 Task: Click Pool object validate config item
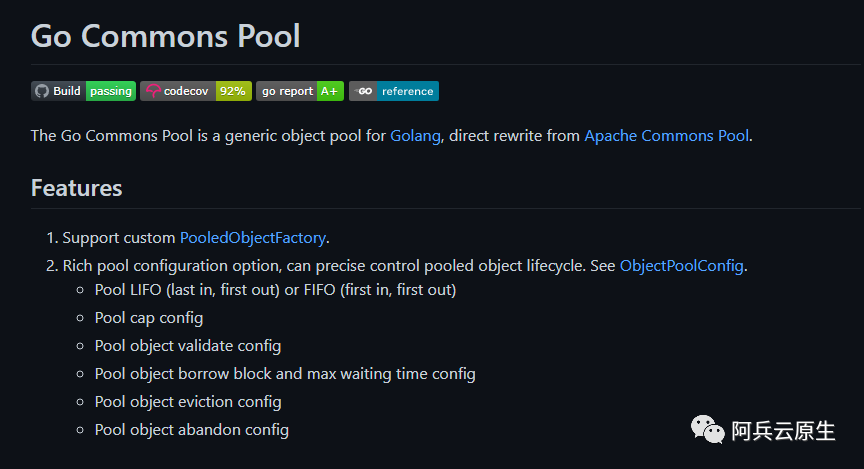(x=188, y=346)
